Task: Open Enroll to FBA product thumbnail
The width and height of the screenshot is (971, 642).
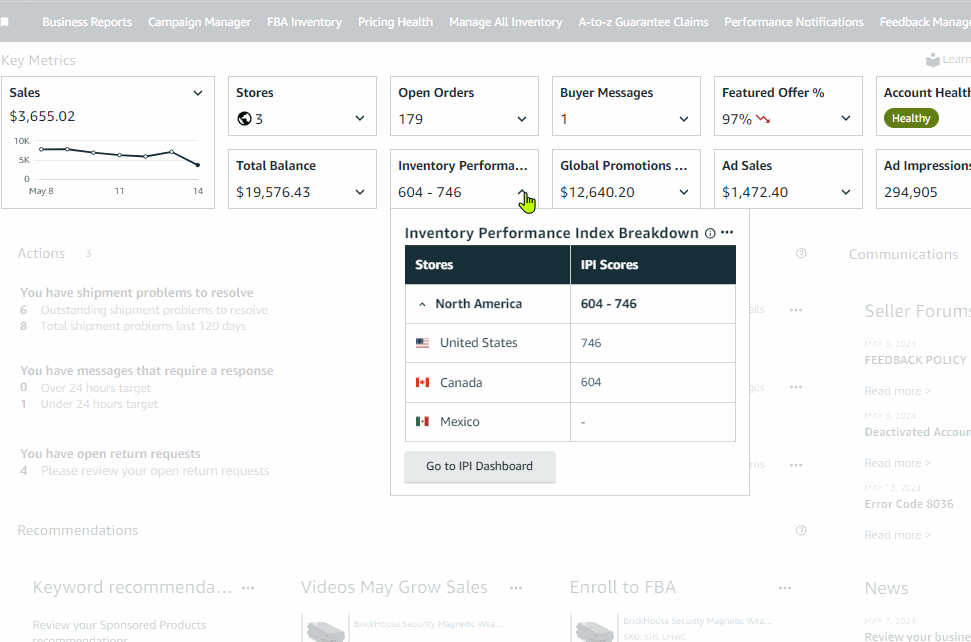Action: pyautogui.click(x=593, y=628)
